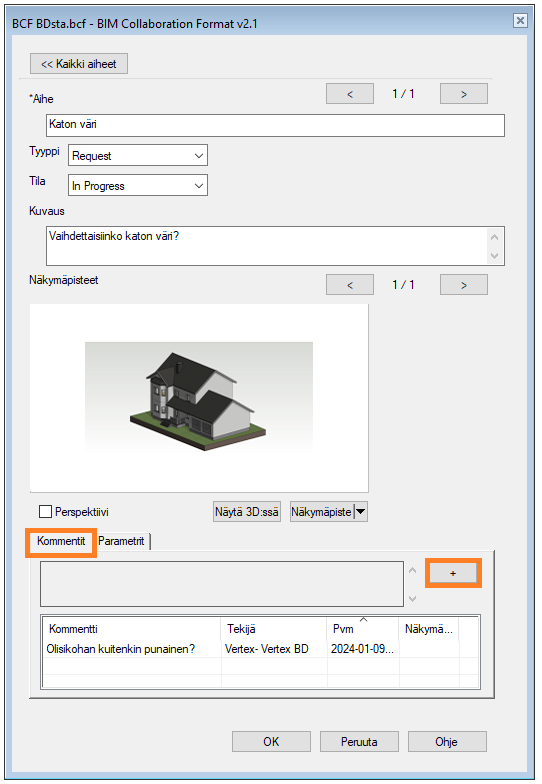Cancel with the Peruuta button
Image resolution: width=542 pixels, height=784 pixels.
[359, 742]
